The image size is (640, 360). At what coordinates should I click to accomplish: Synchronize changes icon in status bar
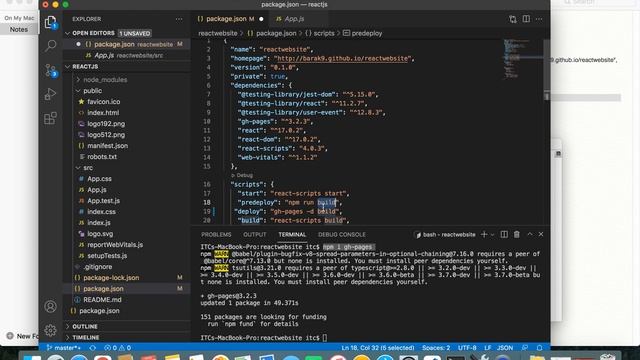point(93,348)
